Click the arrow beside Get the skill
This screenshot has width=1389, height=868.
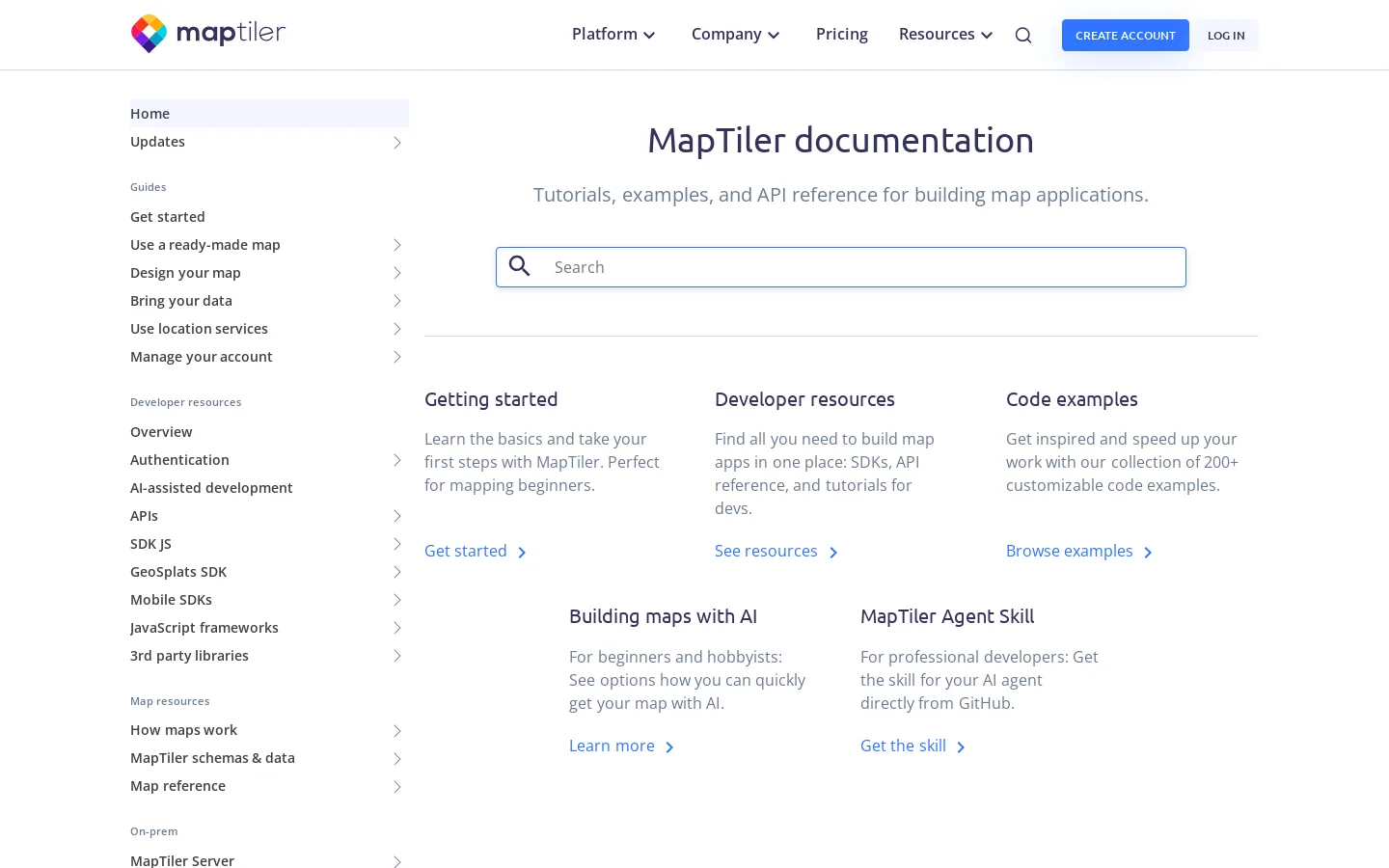pos(961,747)
